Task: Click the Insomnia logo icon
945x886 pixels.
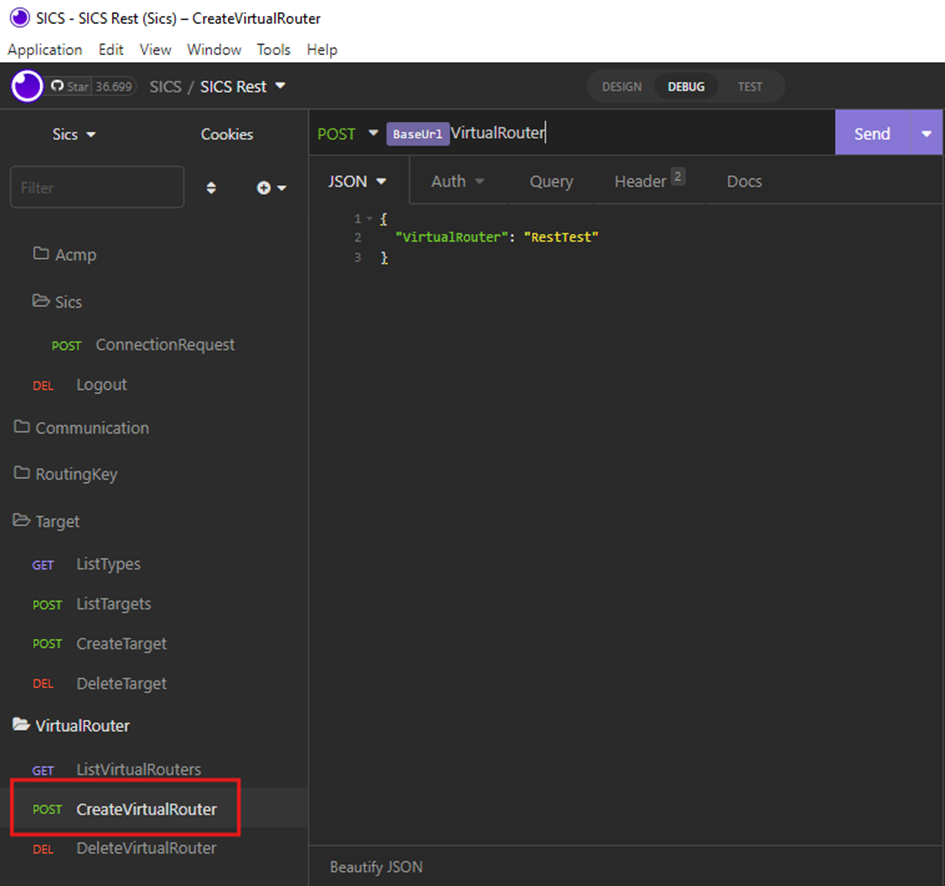Action: click(x=27, y=86)
